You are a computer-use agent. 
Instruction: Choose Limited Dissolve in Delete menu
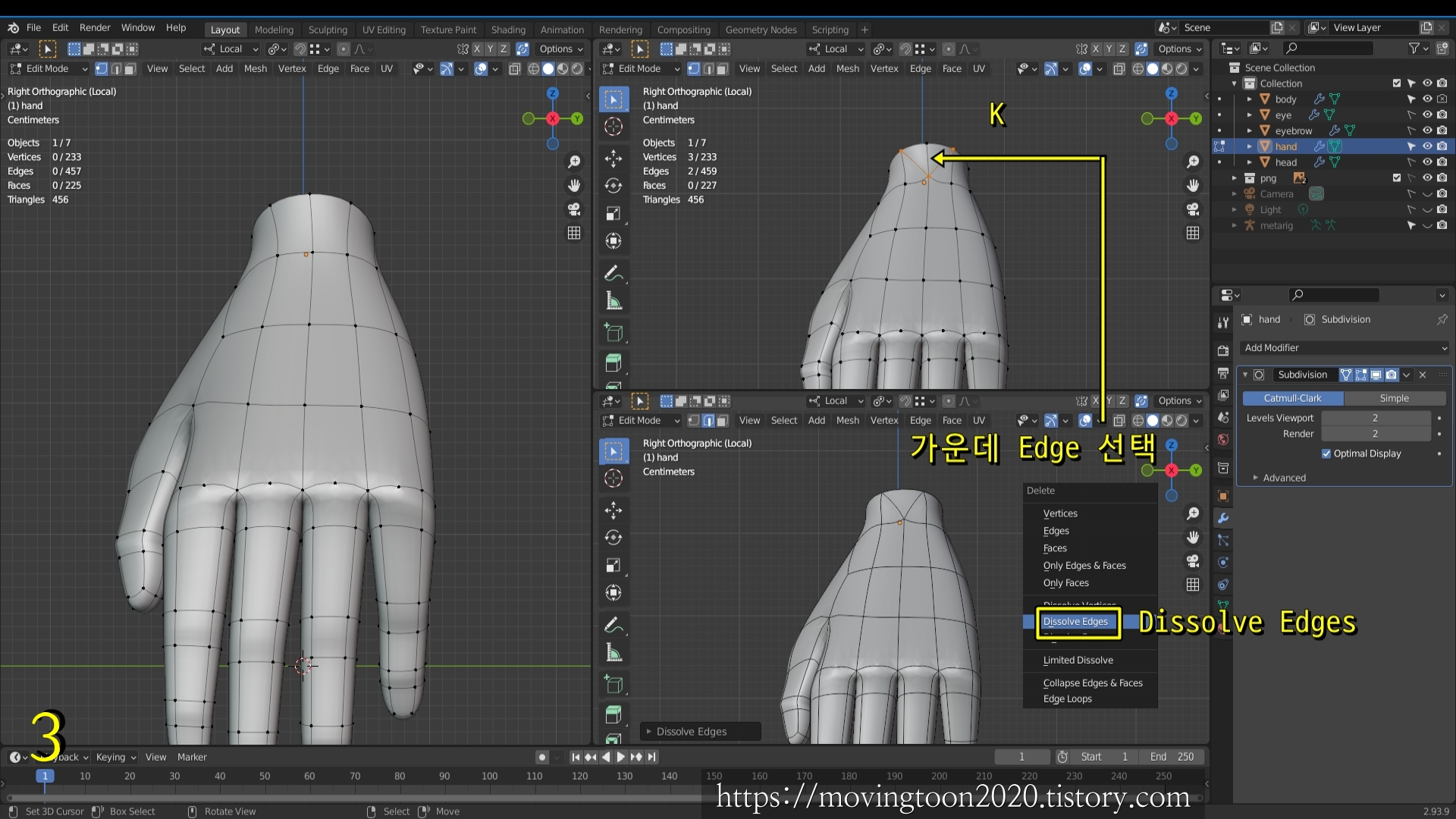coord(1078,661)
